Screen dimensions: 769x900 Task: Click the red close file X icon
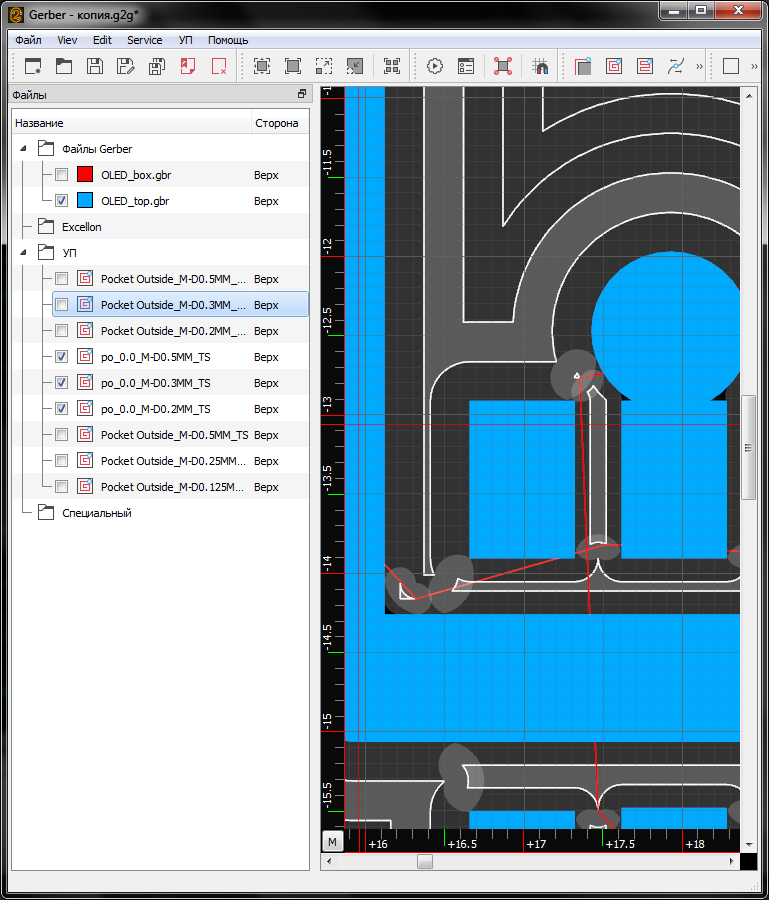click(219, 66)
